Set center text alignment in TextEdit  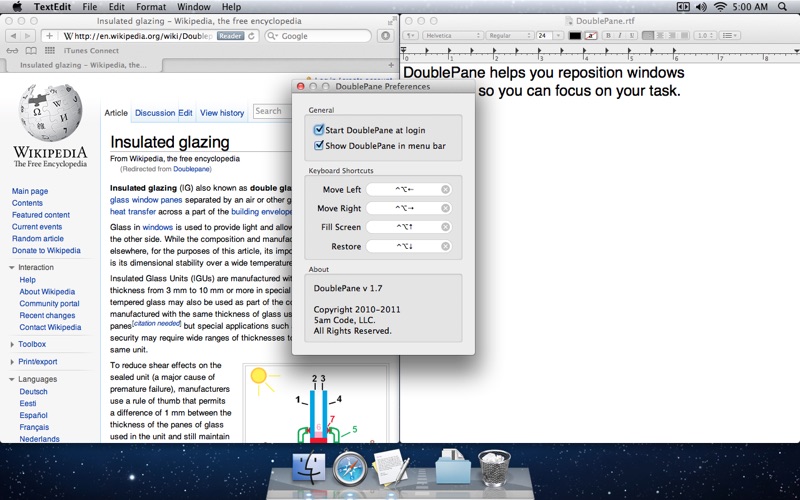tap(660, 35)
